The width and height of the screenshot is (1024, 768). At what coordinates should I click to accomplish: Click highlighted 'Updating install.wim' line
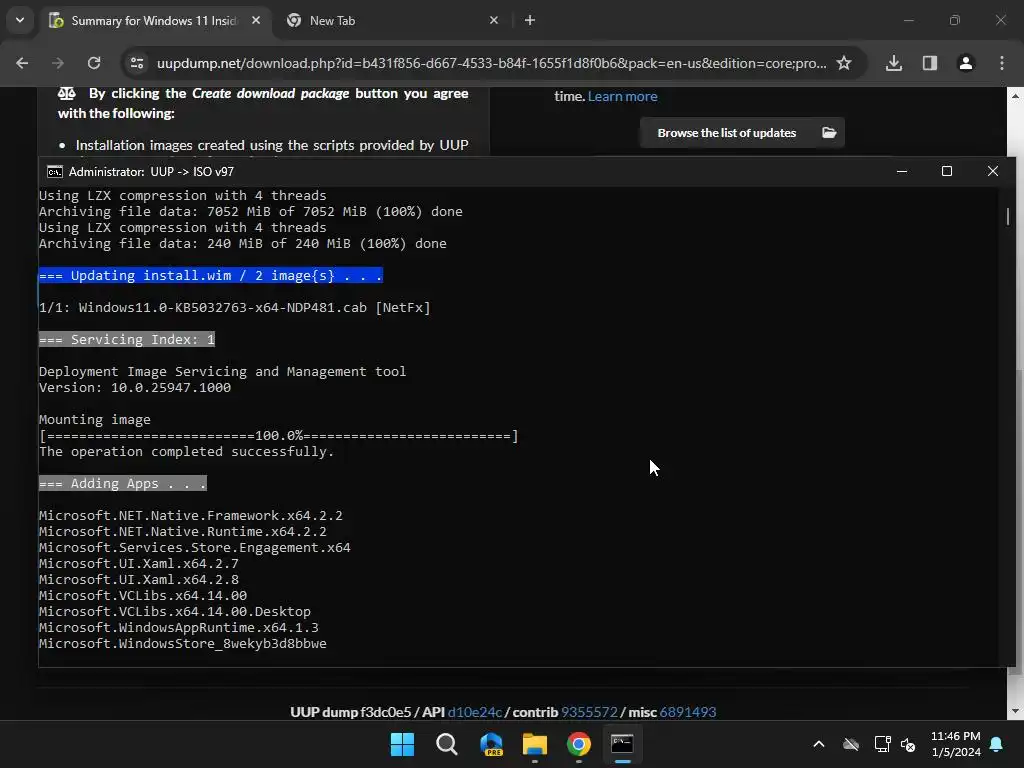pos(210,276)
